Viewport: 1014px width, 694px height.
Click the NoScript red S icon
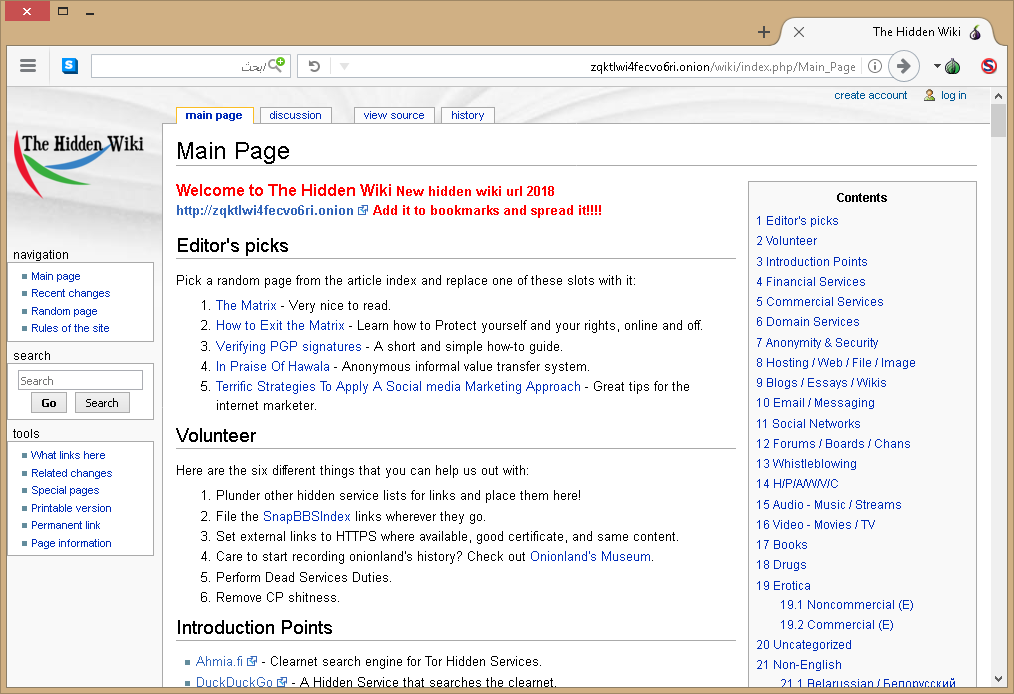[x=988, y=66]
